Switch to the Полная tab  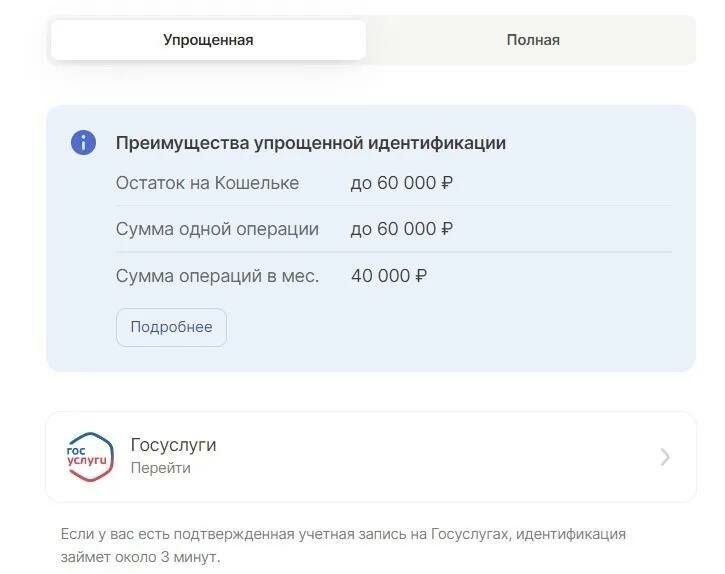[533, 40]
